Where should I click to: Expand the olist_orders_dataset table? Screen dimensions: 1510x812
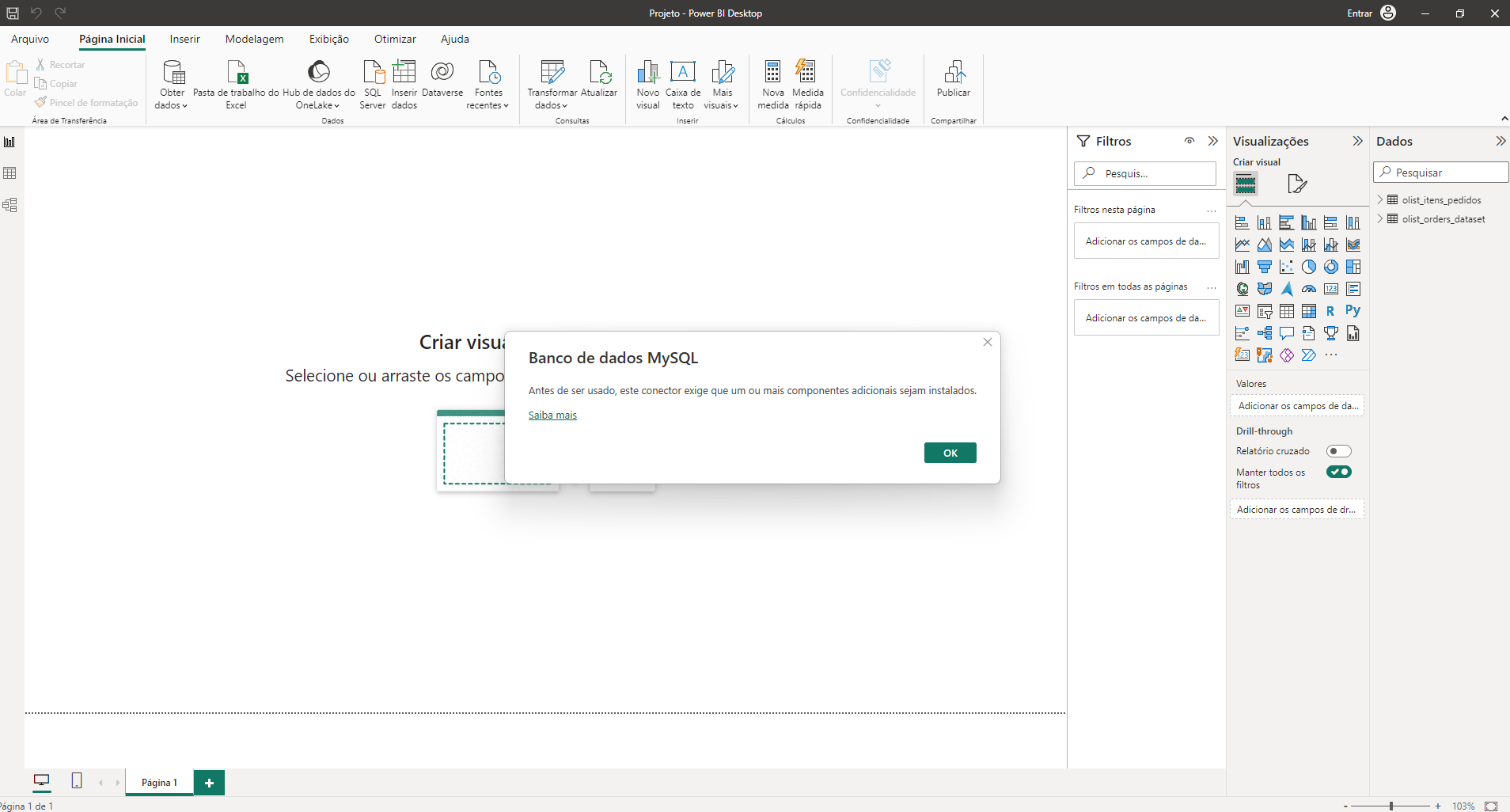pyautogui.click(x=1380, y=218)
